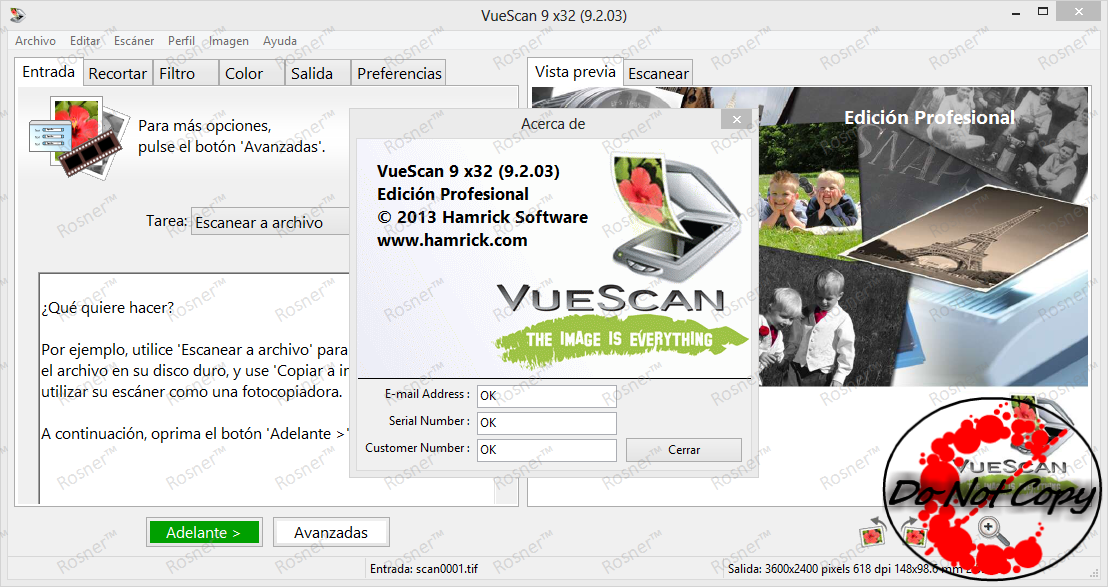Viewport: 1108px width, 587px height.
Task: Click the E-mail Address field
Action: (547, 396)
